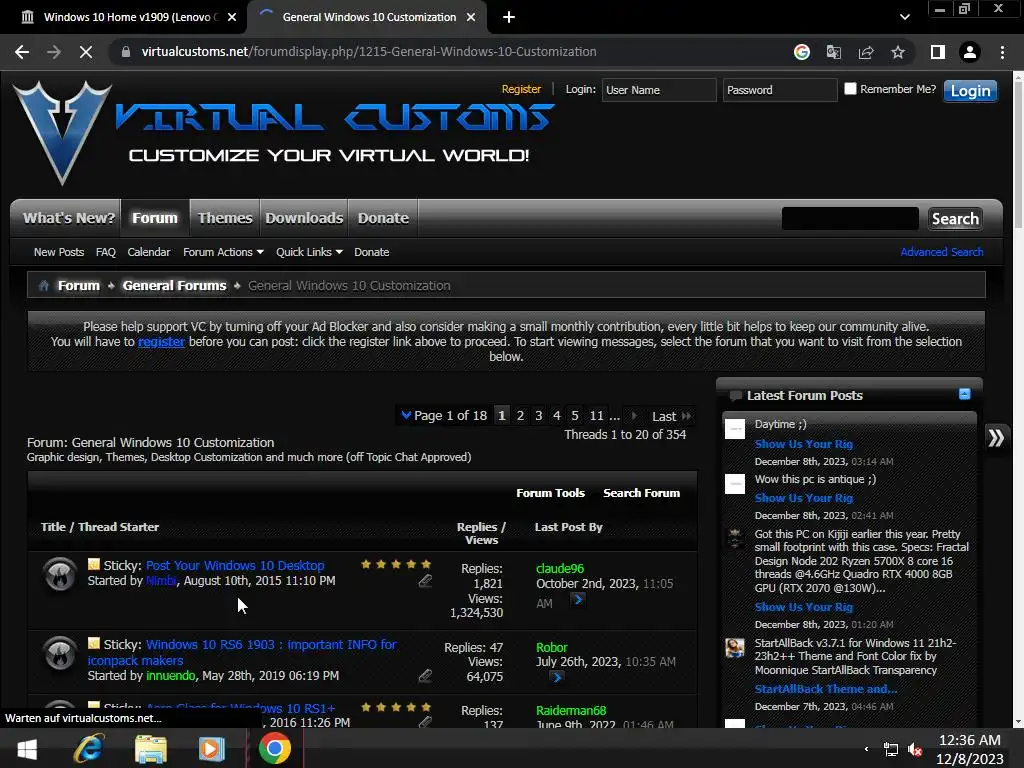Open Register link at top
Image resolution: width=1024 pixels, height=768 pixels.
pyautogui.click(x=521, y=89)
